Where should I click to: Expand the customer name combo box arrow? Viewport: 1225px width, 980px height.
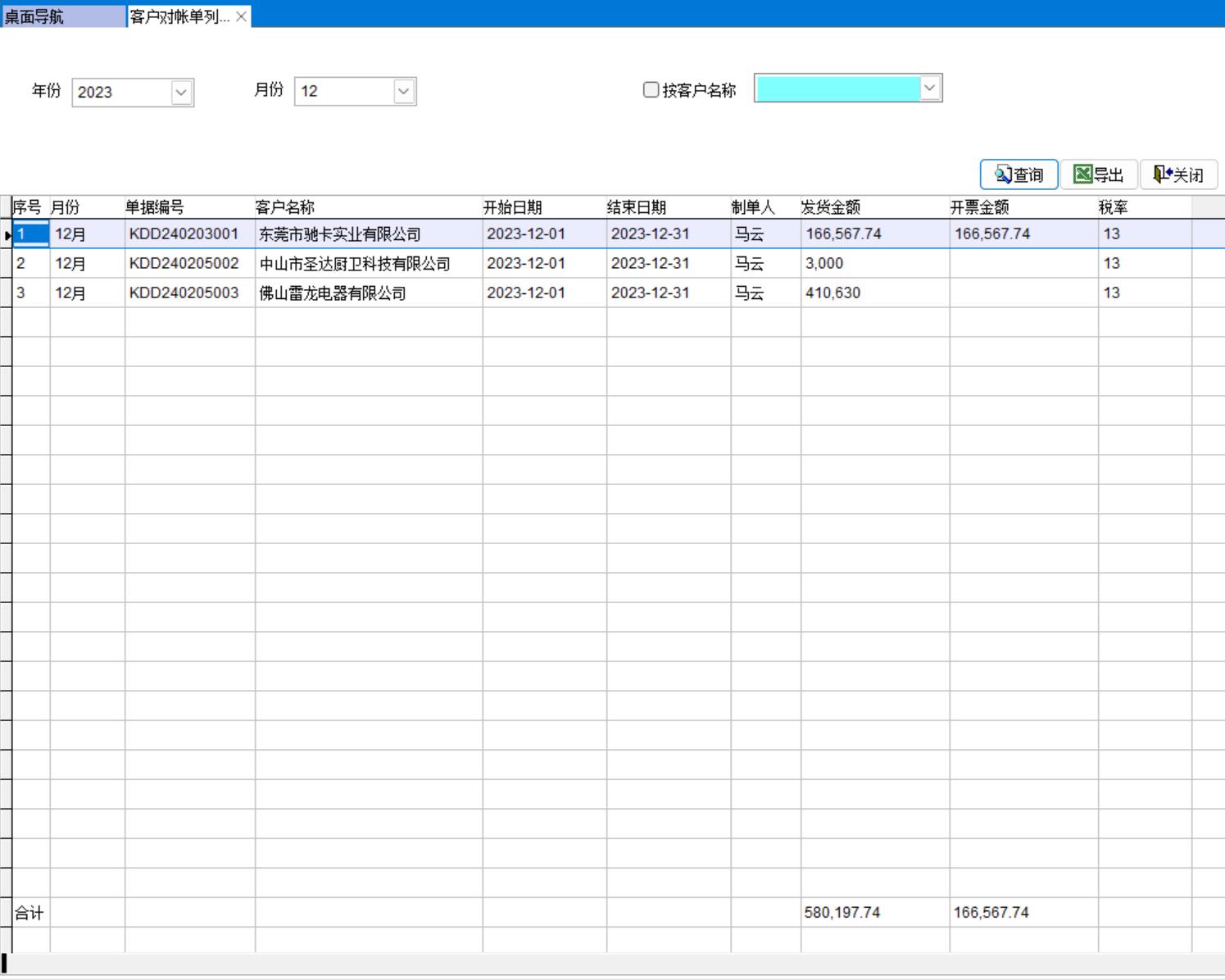[x=930, y=88]
